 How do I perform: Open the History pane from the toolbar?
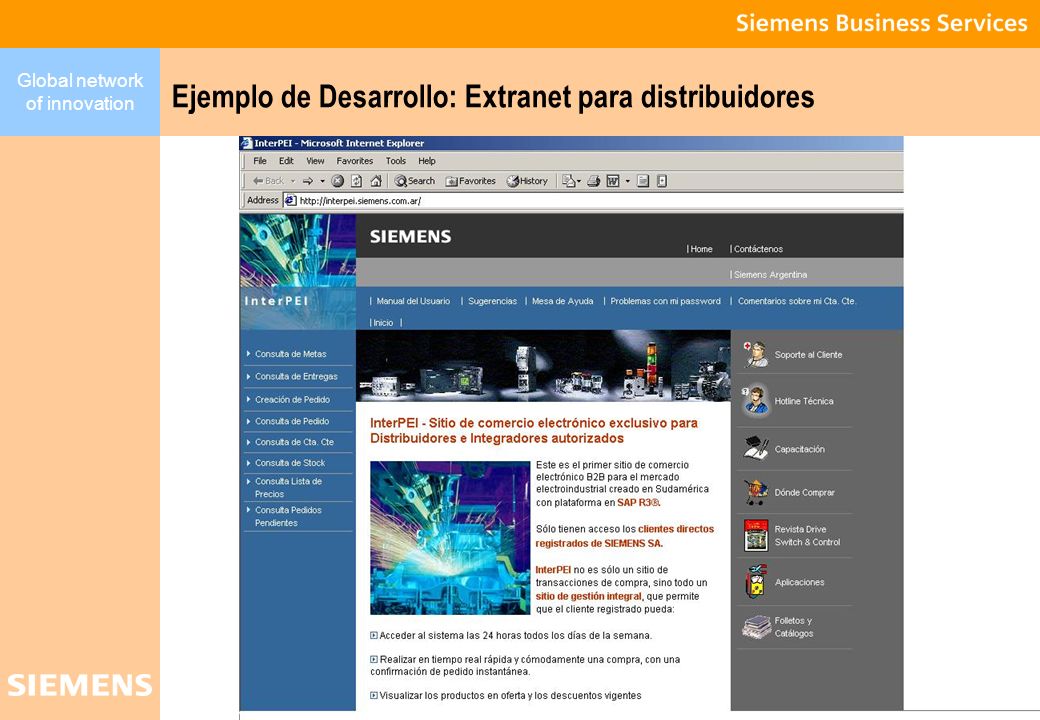click(x=527, y=181)
